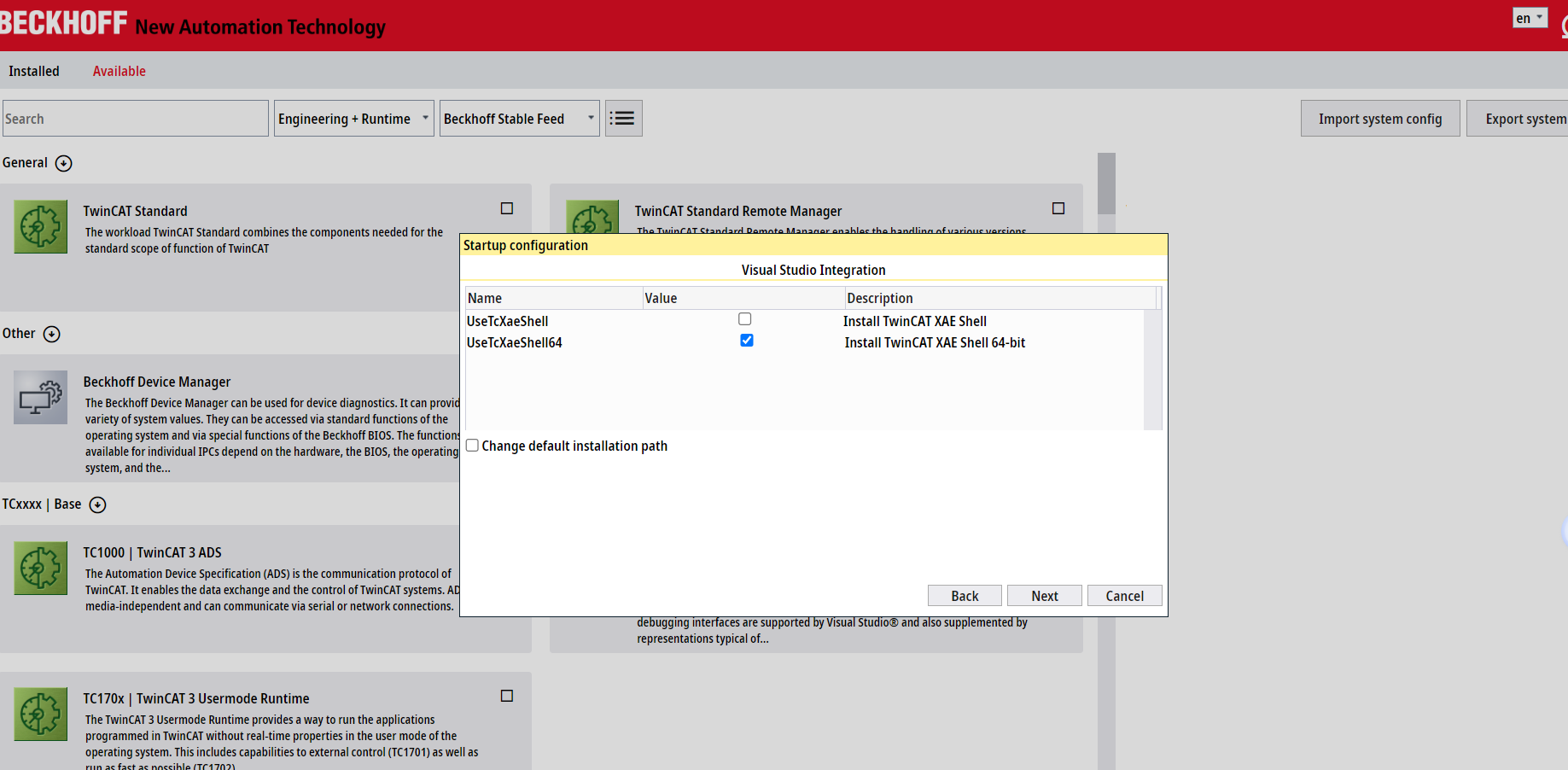1568x770 pixels.
Task: Click the Beckhoff Device Manager title
Action: pyautogui.click(x=157, y=382)
